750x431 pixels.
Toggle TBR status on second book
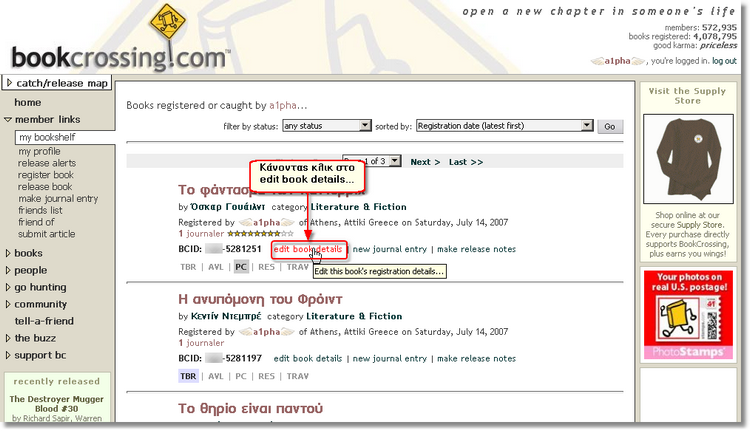[188, 376]
